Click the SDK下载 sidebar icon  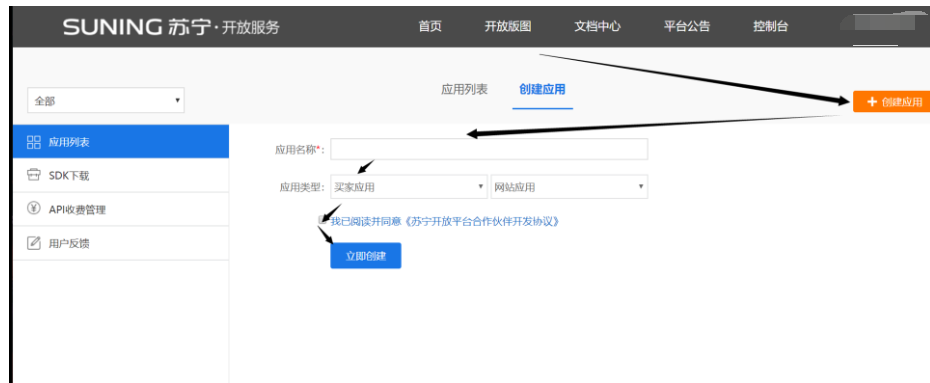point(34,175)
